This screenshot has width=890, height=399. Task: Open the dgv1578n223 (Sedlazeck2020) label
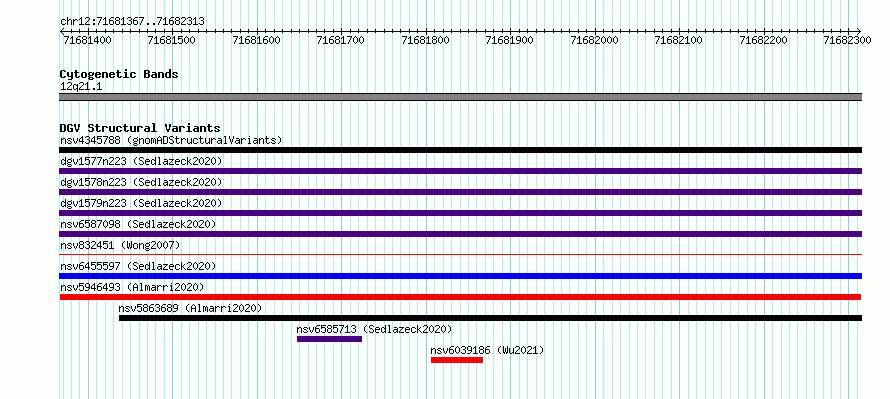141,182
